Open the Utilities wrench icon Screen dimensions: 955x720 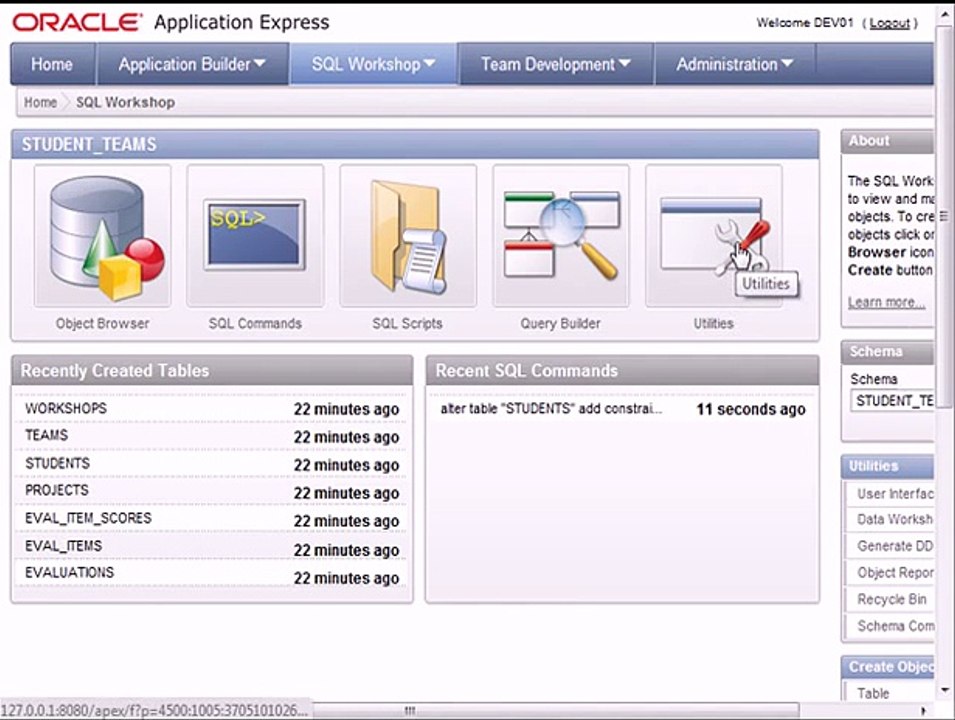(x=714, y=236)
